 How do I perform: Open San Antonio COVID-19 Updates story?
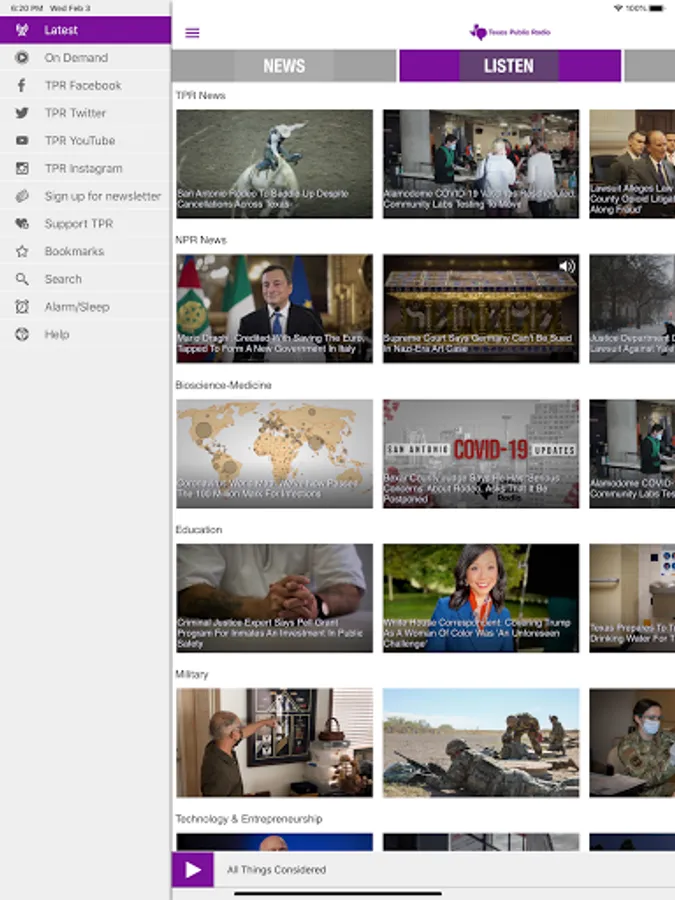click(x=481, y=453)
